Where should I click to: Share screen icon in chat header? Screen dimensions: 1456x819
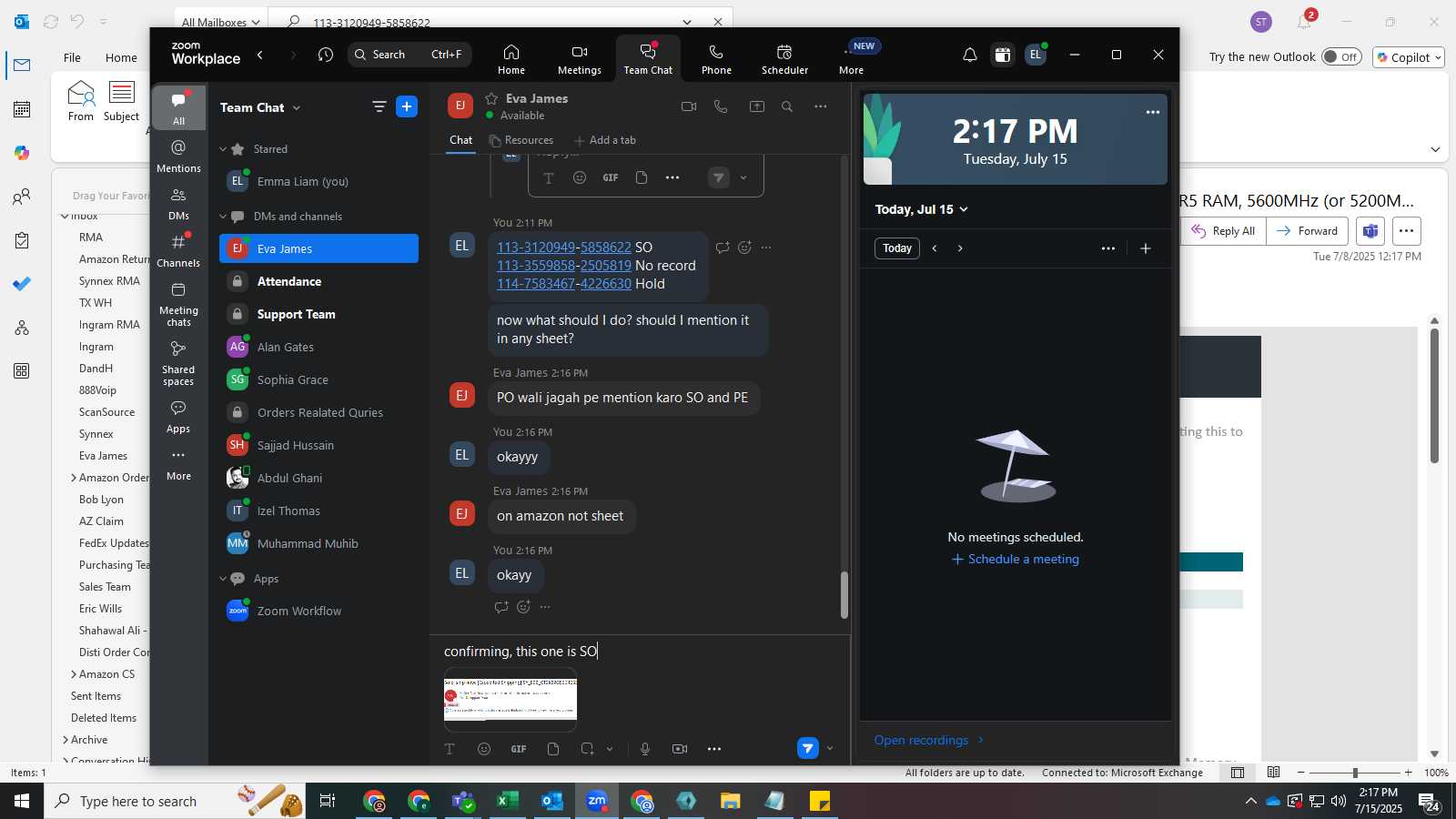tap(756, 106)
